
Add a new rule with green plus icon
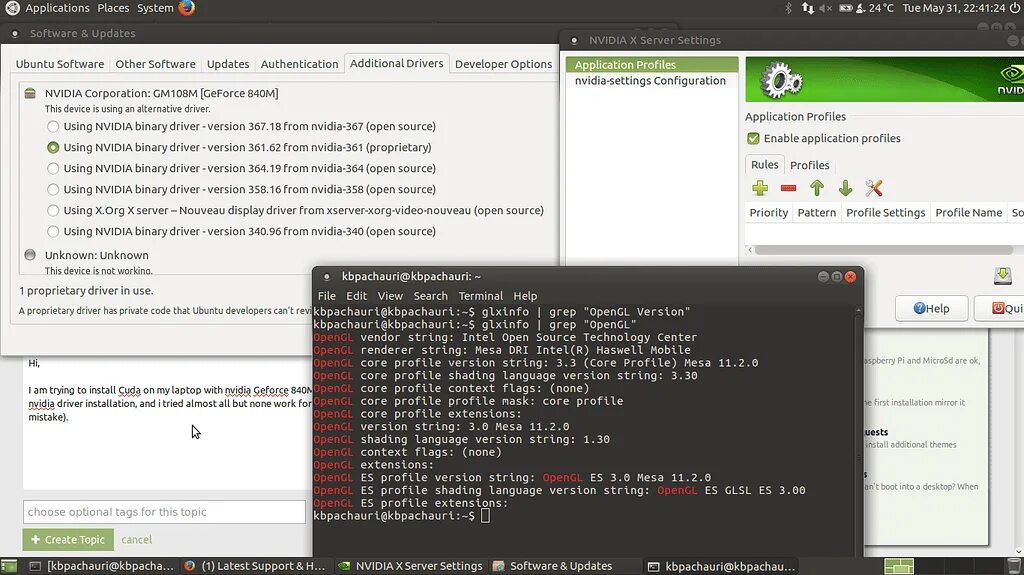point(760,188)
